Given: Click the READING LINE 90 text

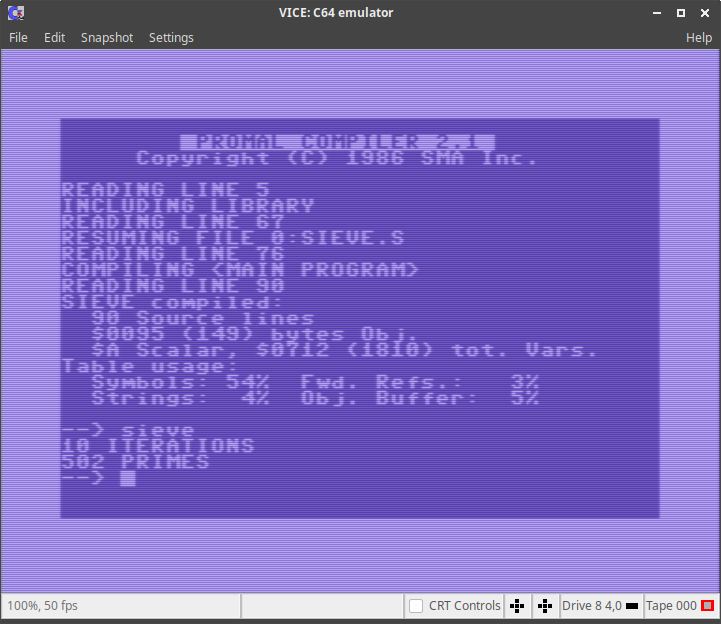Looking at the screenshot, I should click(173, 286).
